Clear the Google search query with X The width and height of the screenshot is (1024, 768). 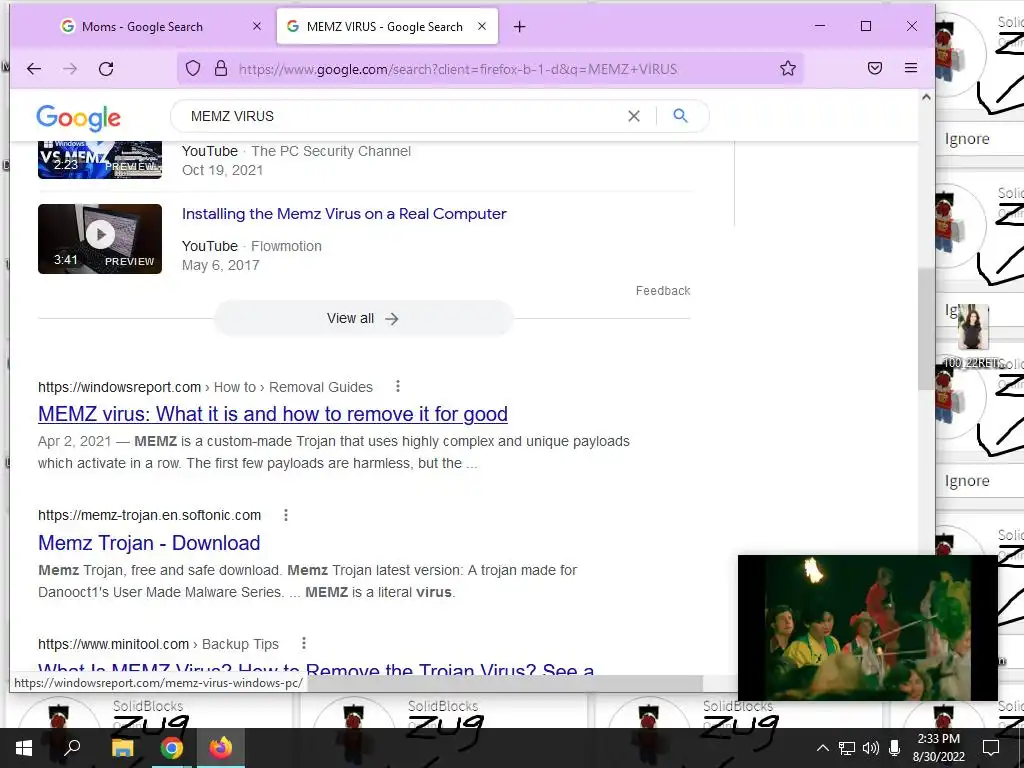pos(633,116)
